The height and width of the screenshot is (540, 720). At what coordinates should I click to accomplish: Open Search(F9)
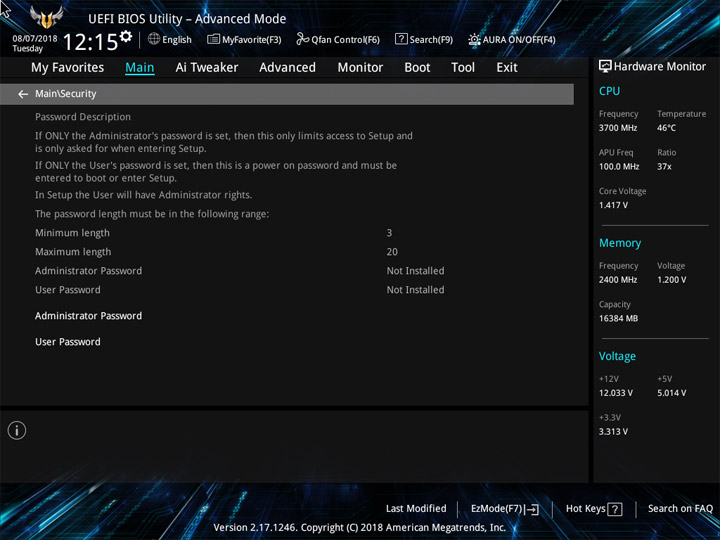(423, 39)
